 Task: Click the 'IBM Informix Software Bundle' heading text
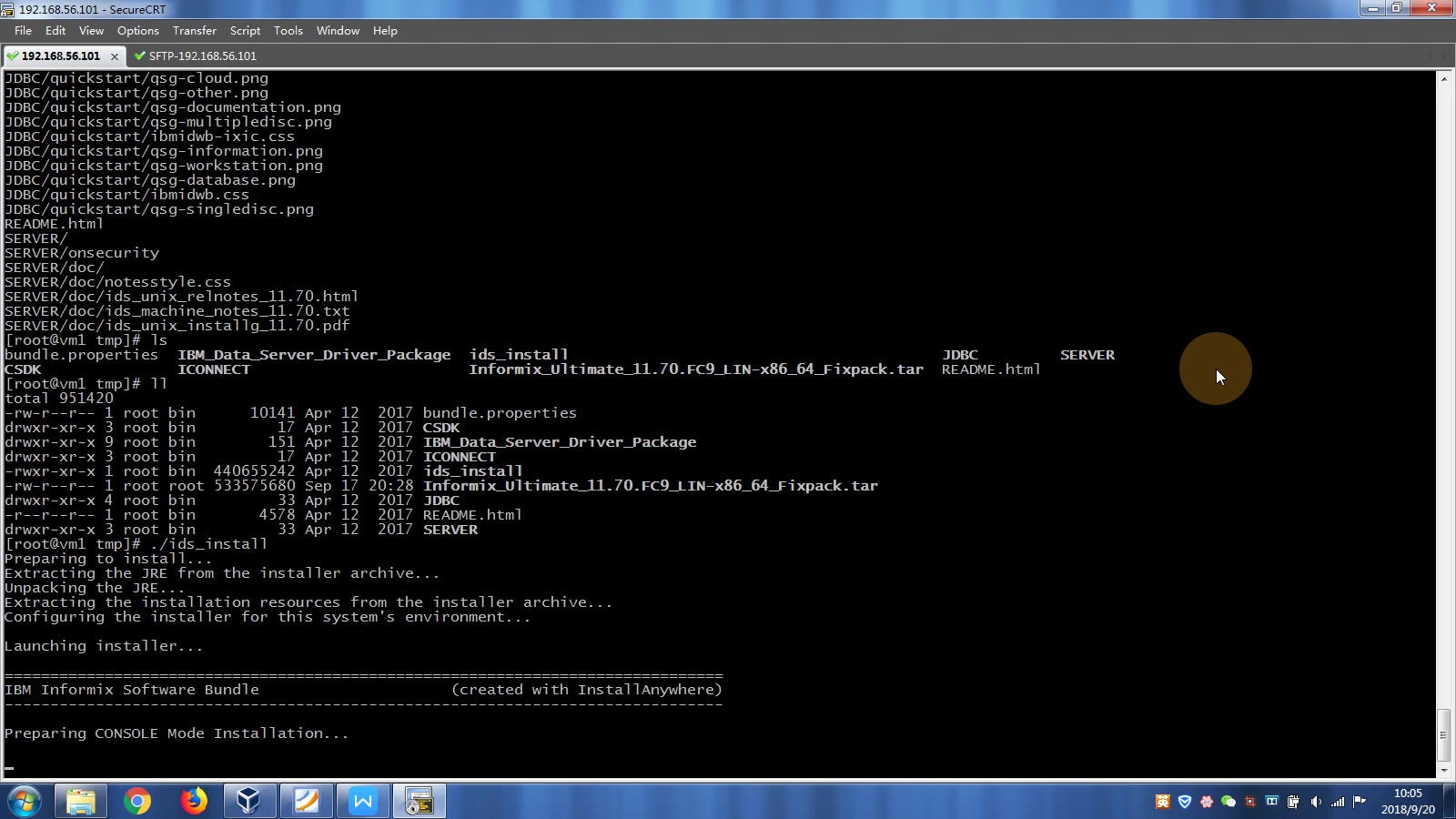pyautogui.click(x=132, y=690)
